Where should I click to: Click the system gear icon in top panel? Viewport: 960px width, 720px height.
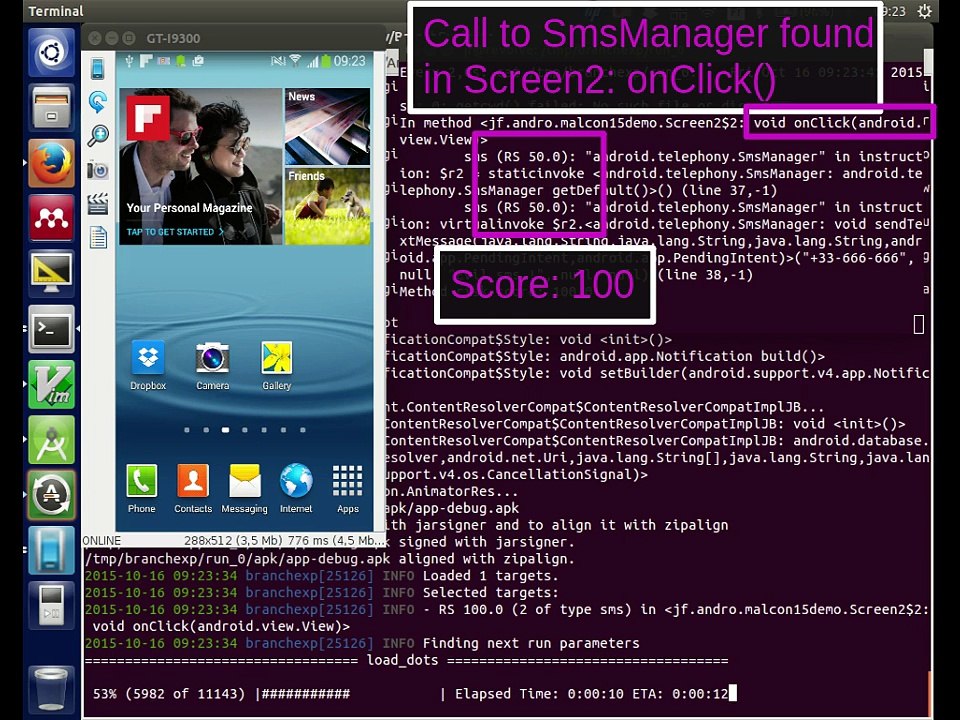(x=924, y=11)
